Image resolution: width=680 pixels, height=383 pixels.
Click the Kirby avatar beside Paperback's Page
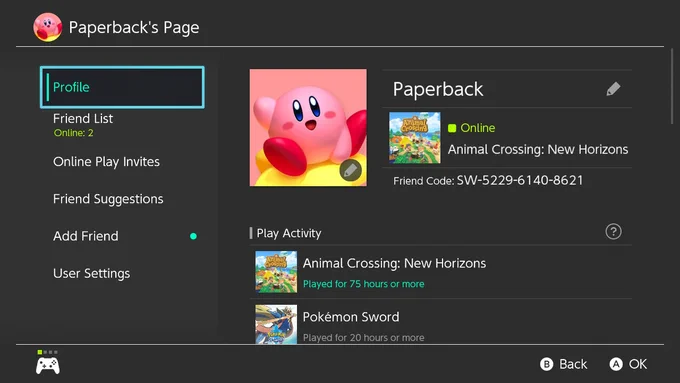[x=48, y=27]
